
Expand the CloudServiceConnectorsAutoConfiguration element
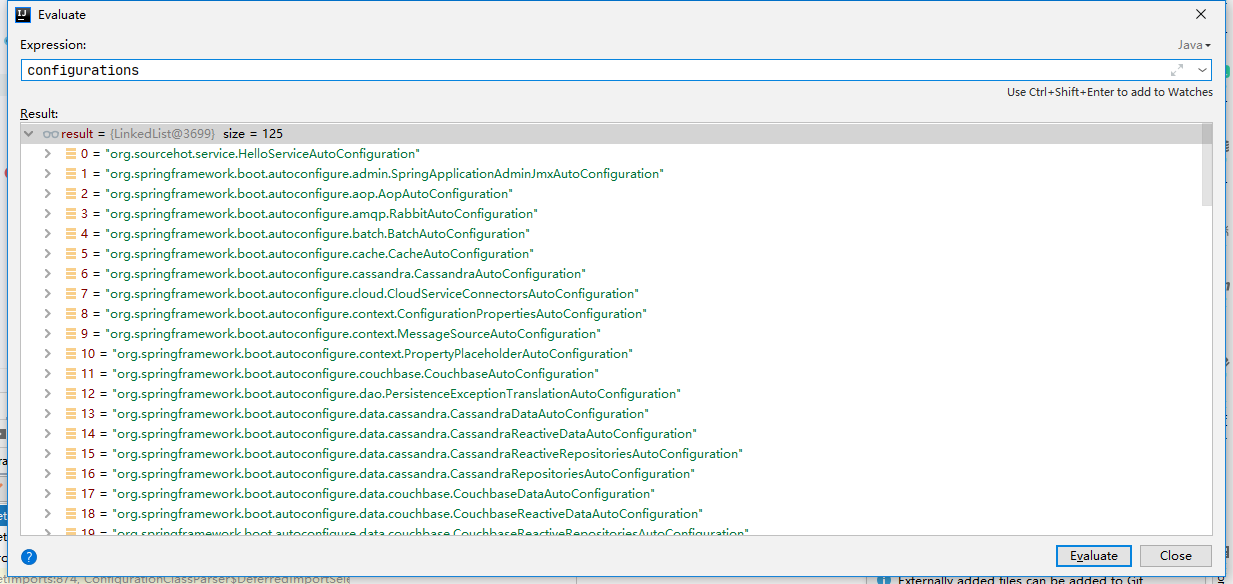tap(47, 294)
